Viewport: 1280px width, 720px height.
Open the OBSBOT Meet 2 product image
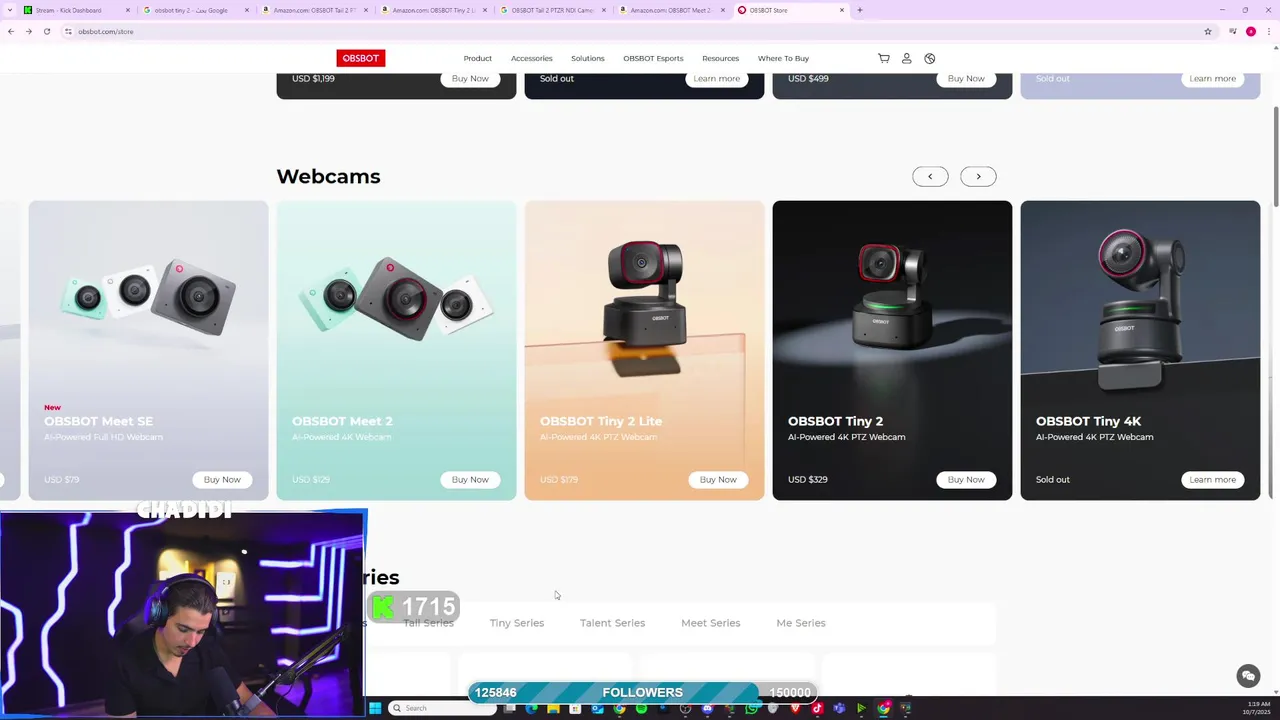[396, 298]
